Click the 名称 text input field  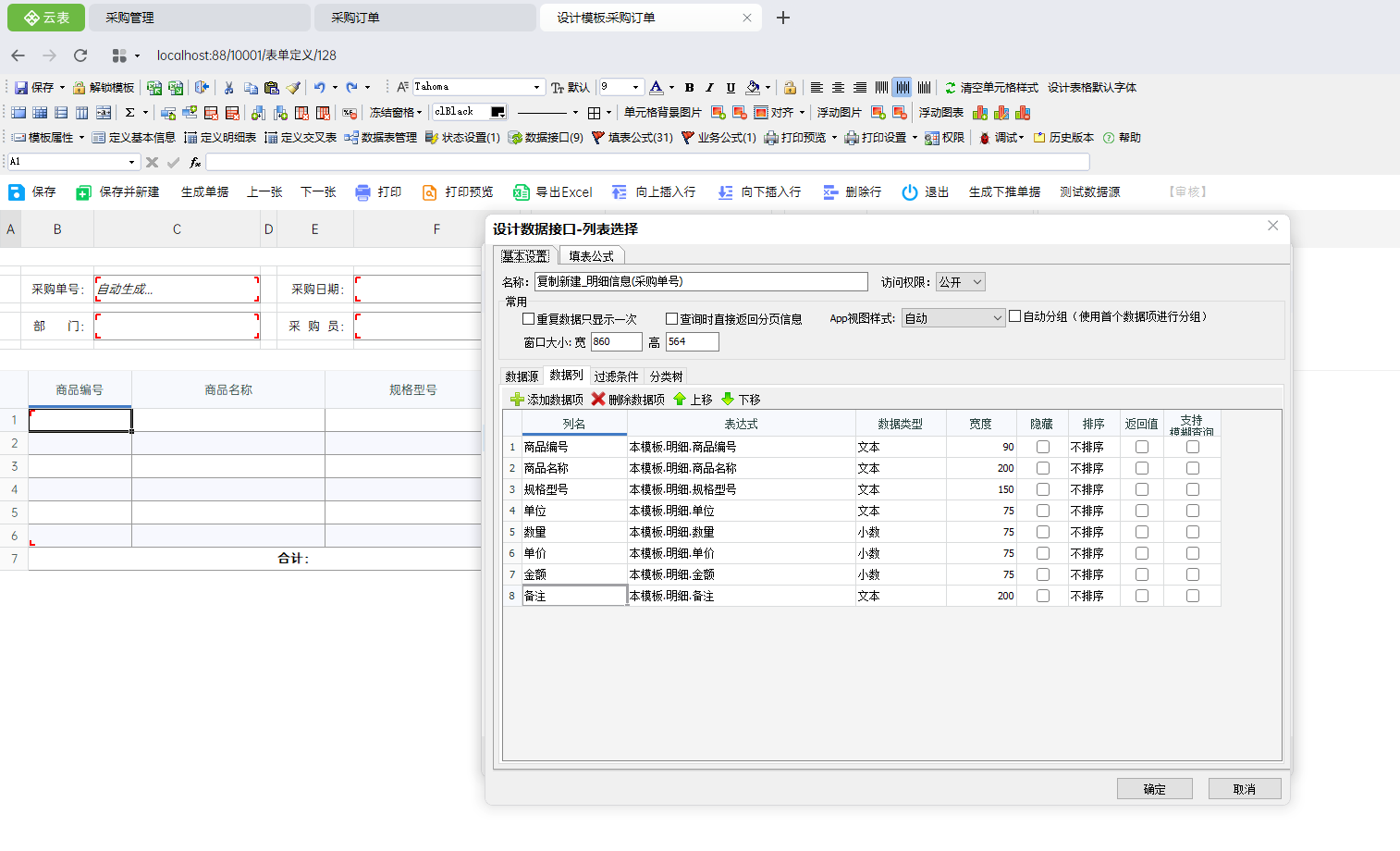[701, 282]
